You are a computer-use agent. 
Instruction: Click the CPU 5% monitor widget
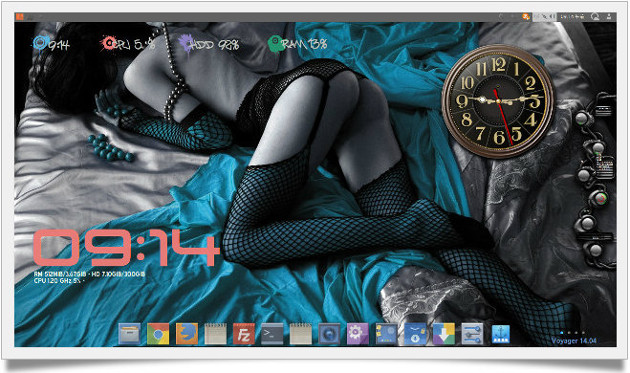click(x=128, y=43)
